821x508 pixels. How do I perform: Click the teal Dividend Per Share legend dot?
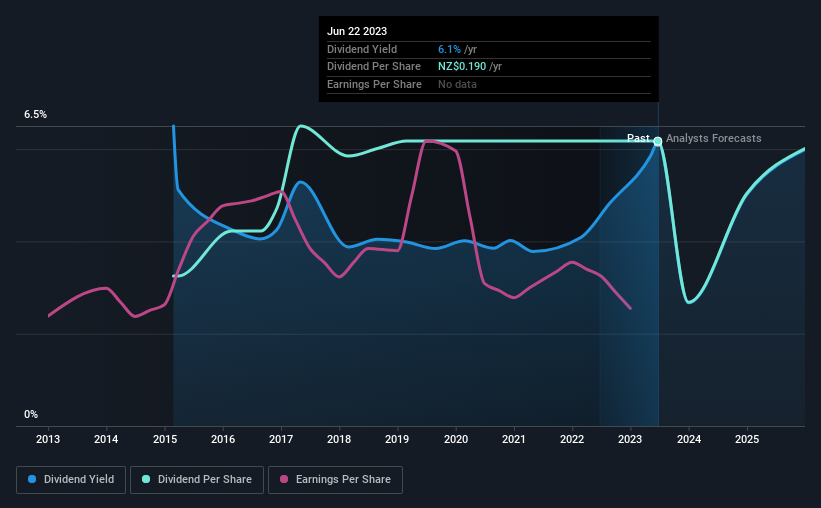click(146, 479)
